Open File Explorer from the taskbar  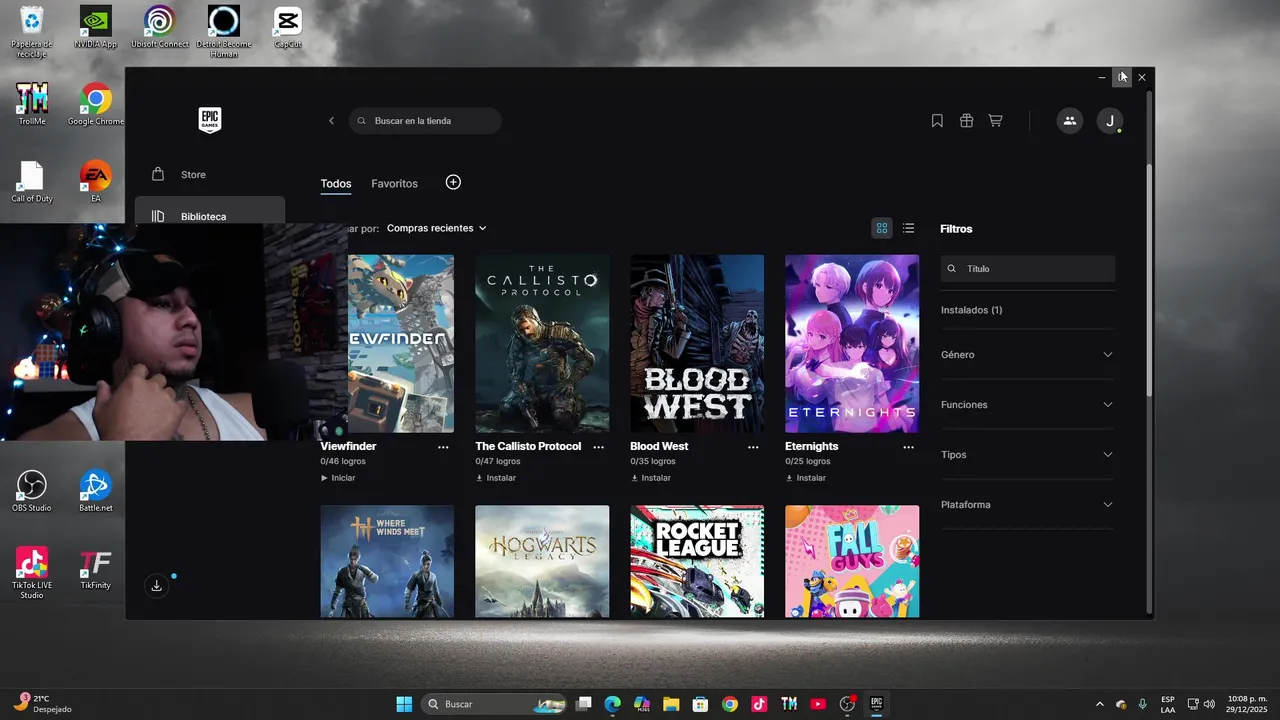click(671, 704)
